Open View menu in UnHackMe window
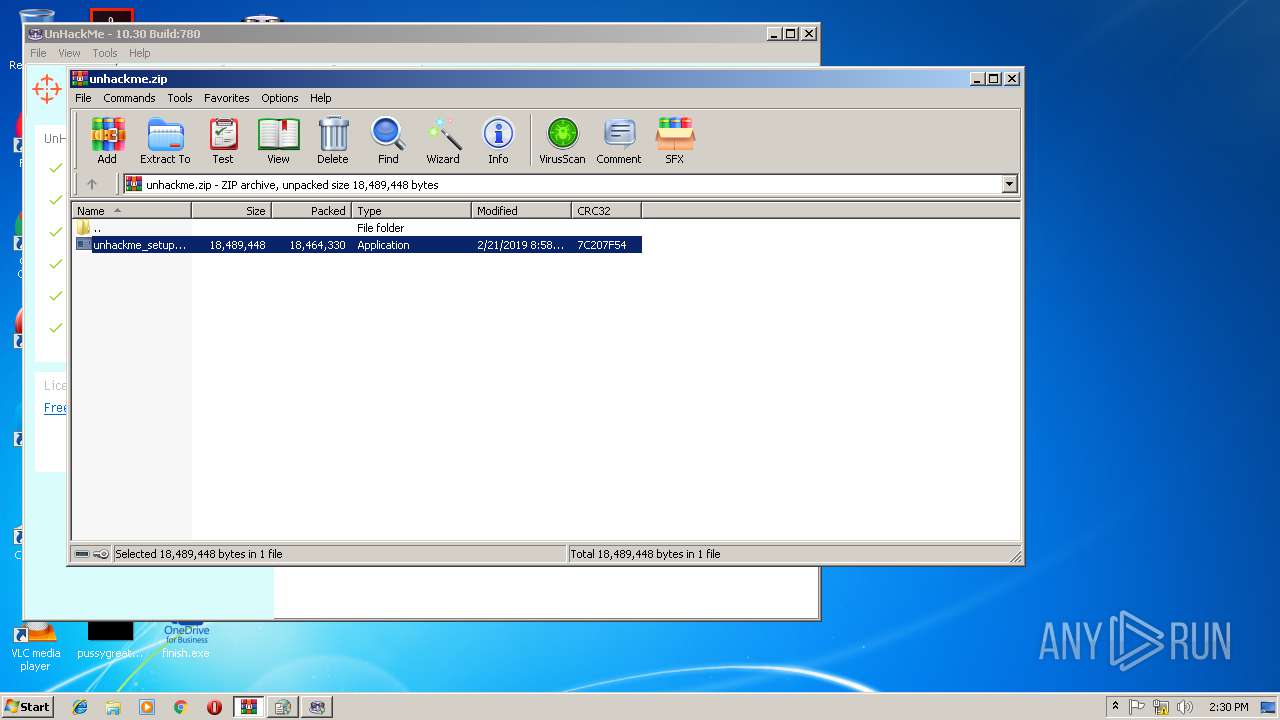Image resolution: width=1280 pixels, height=720 pixels. pos(69,53)
